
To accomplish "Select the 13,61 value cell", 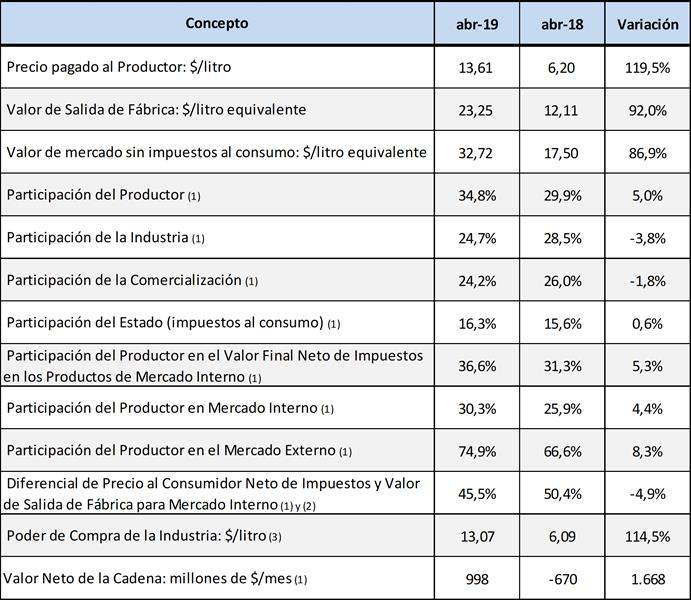I will (477, 67).
